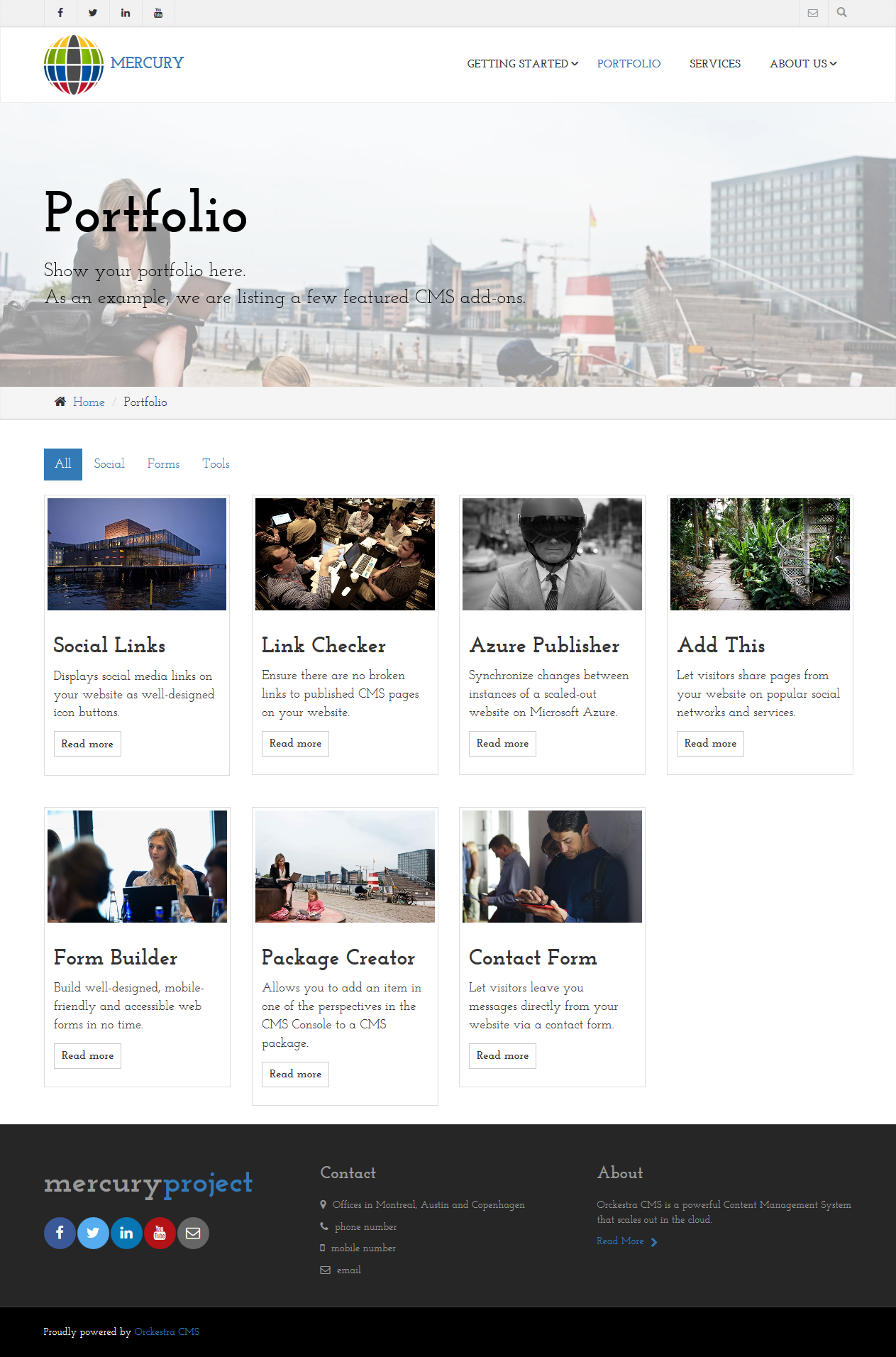This screenshot has width=896, height=1357.
Task: Switch to the Forms filter tab
Action: point(163,464)
